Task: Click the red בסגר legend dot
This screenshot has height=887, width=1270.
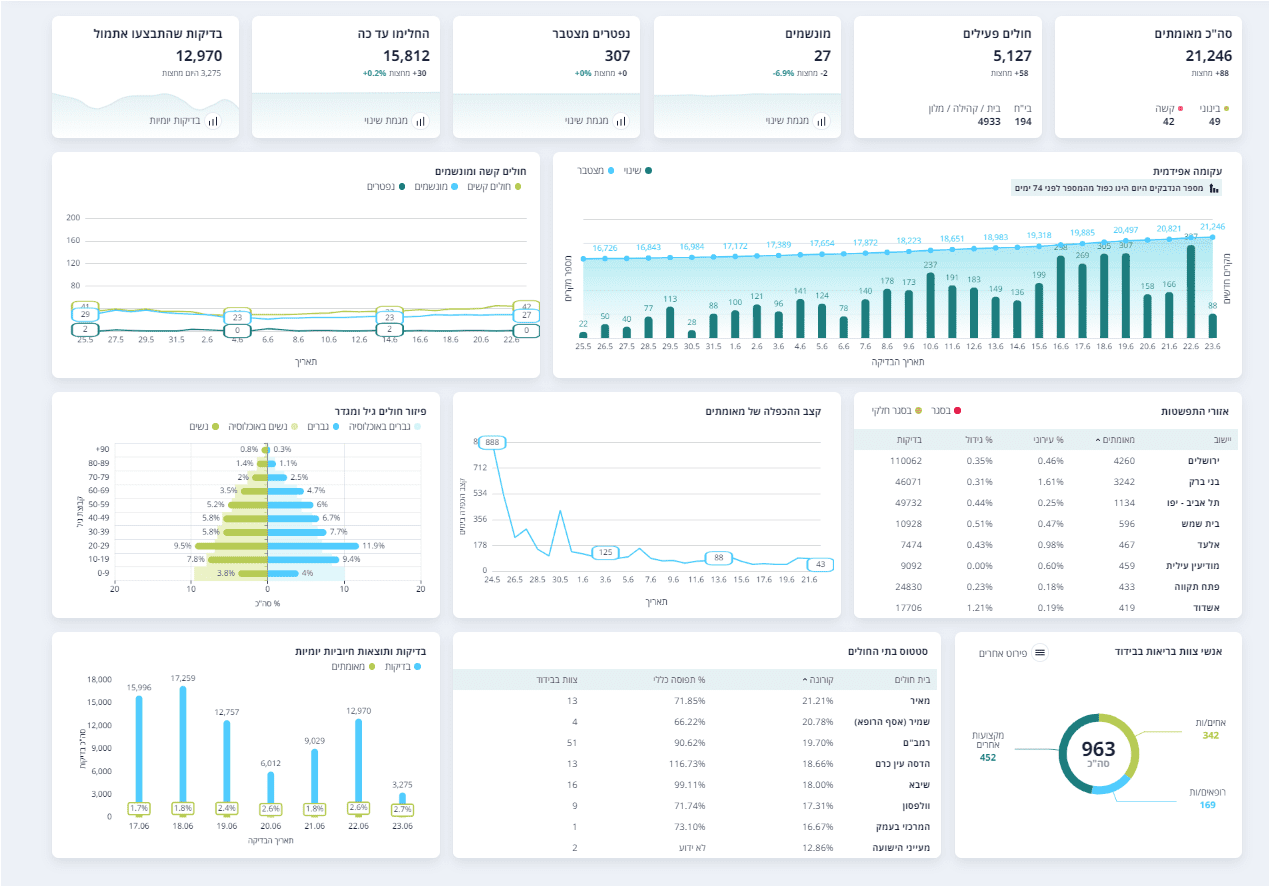Action: (x=958, y=411)
